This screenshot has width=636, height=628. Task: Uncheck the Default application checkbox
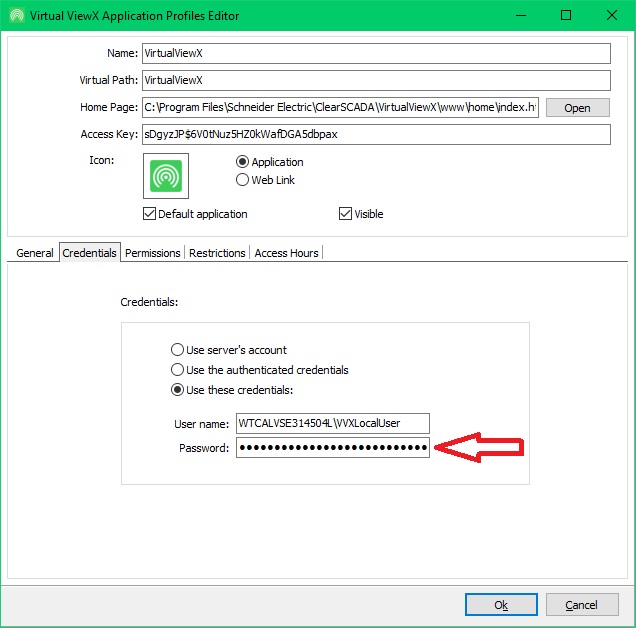(149, 213)
